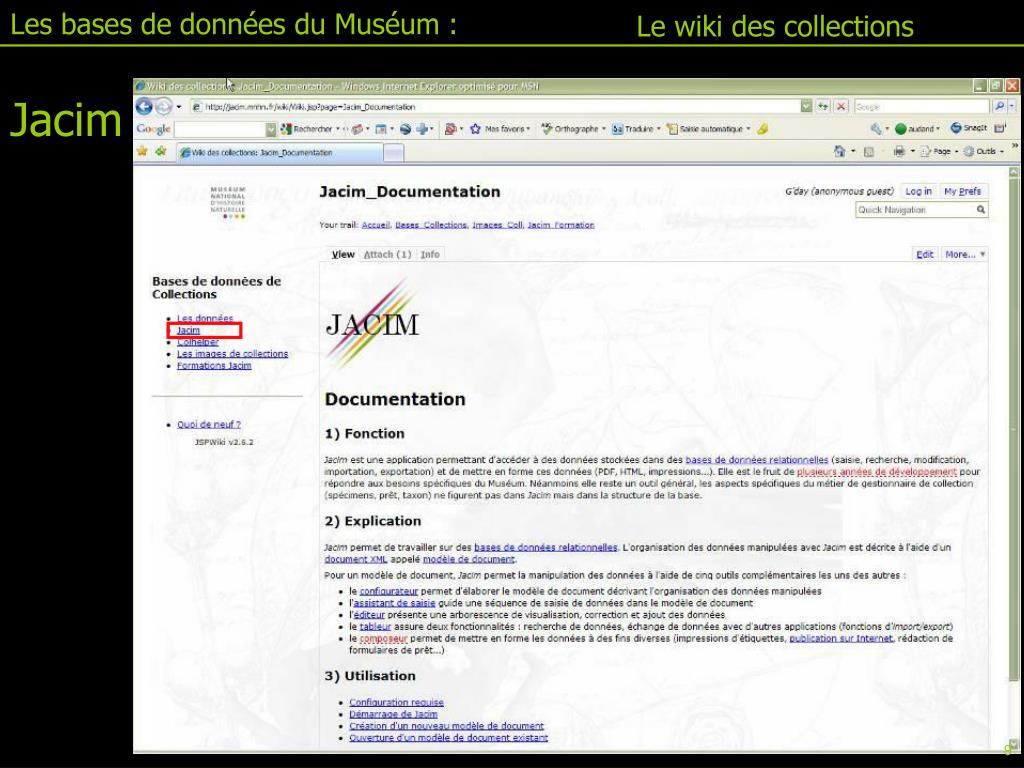
Task: Follow the Accueil trail link
Action: [x=376, y=225]
